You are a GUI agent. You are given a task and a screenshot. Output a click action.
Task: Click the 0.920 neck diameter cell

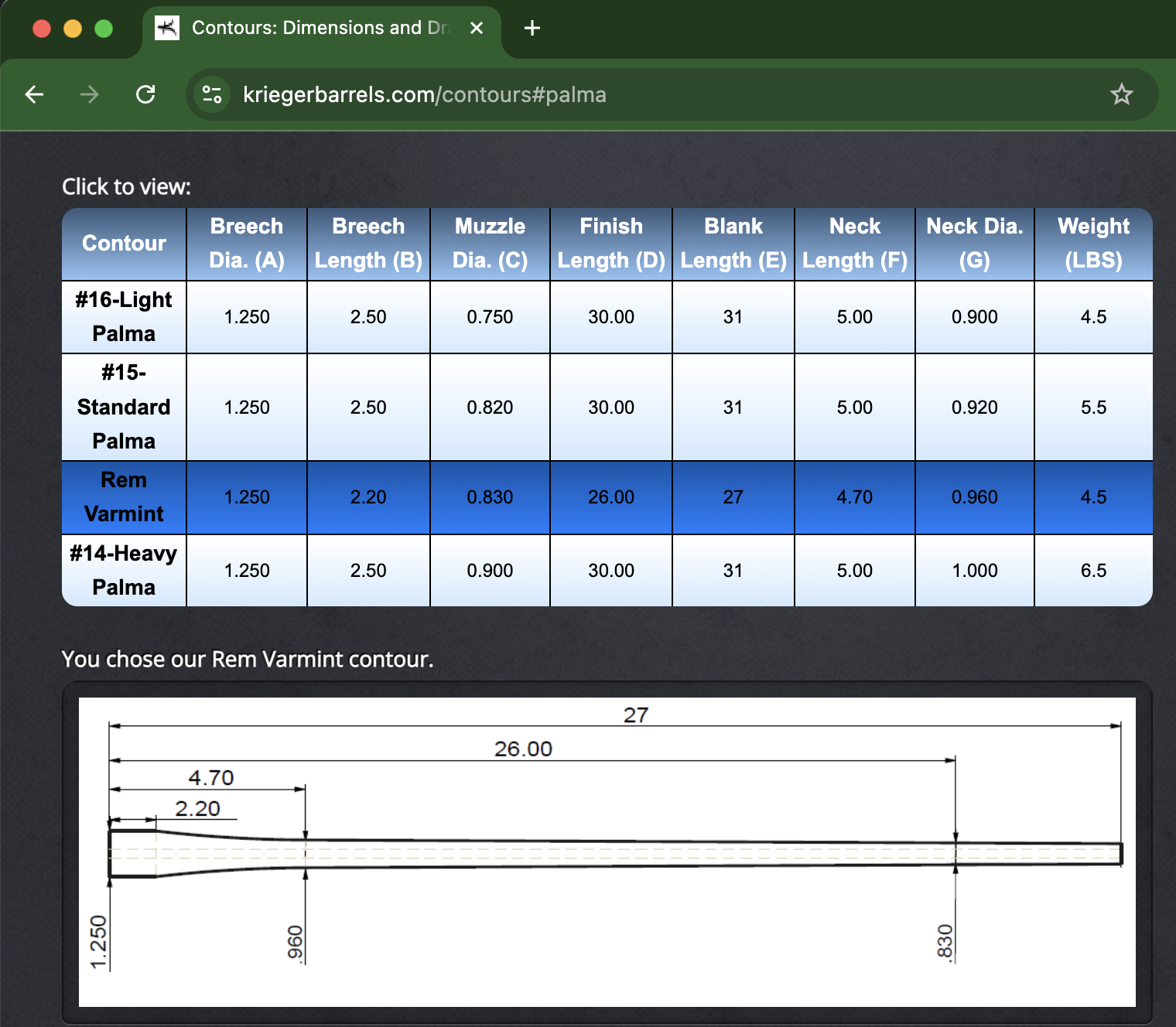[x=975, y=408]
